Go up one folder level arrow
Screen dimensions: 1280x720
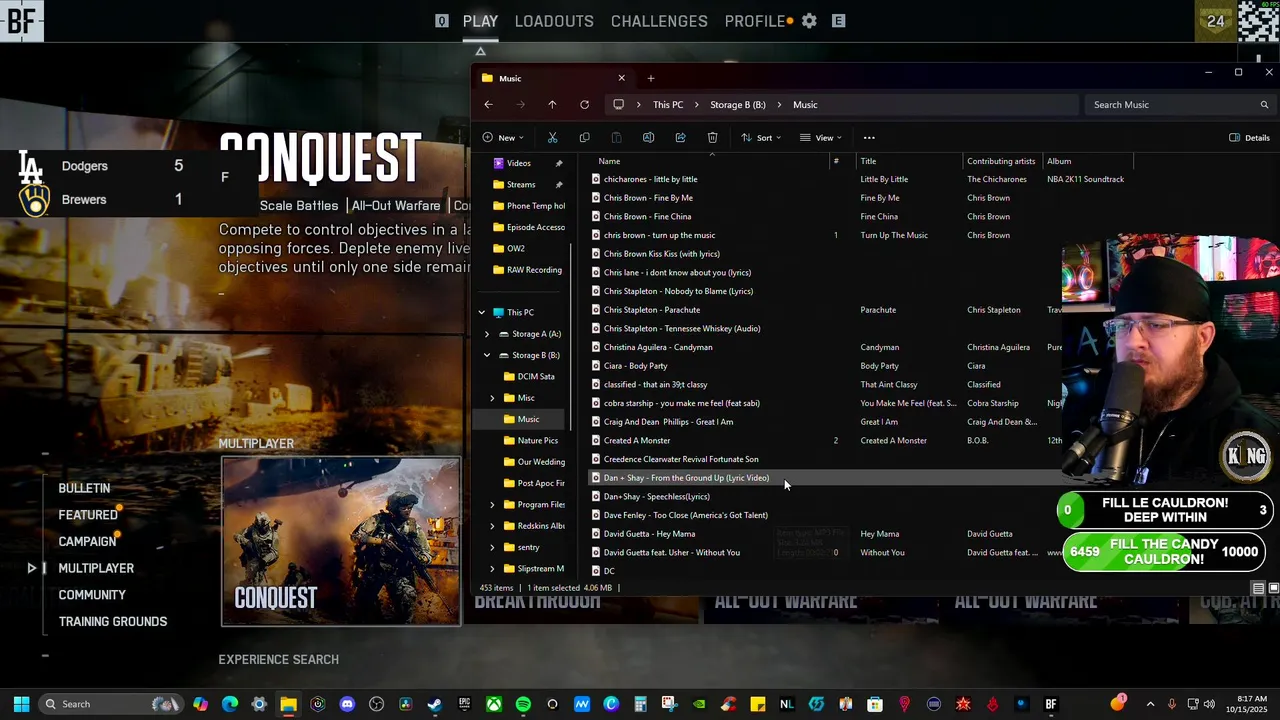tap(552, 105)
